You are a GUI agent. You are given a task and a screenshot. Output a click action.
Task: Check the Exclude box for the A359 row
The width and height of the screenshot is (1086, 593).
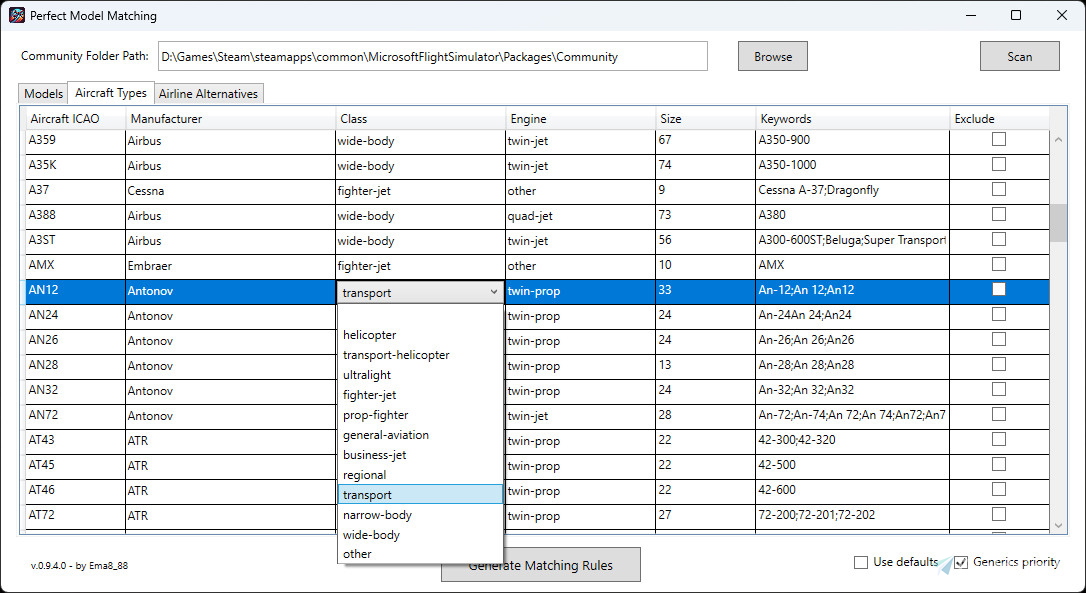coord(998,140)
